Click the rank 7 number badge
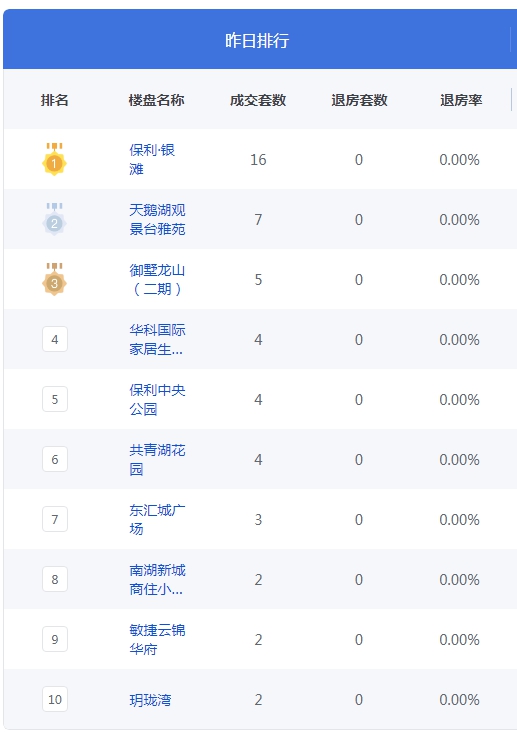 pos(55,519)
